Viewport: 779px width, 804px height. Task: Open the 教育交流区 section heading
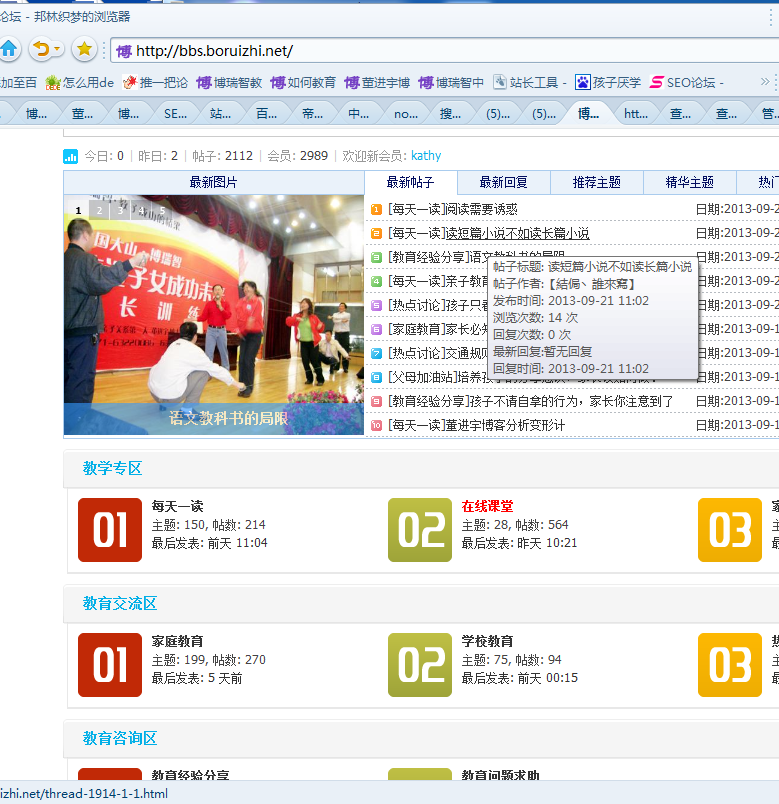click(x=120, y=603)
